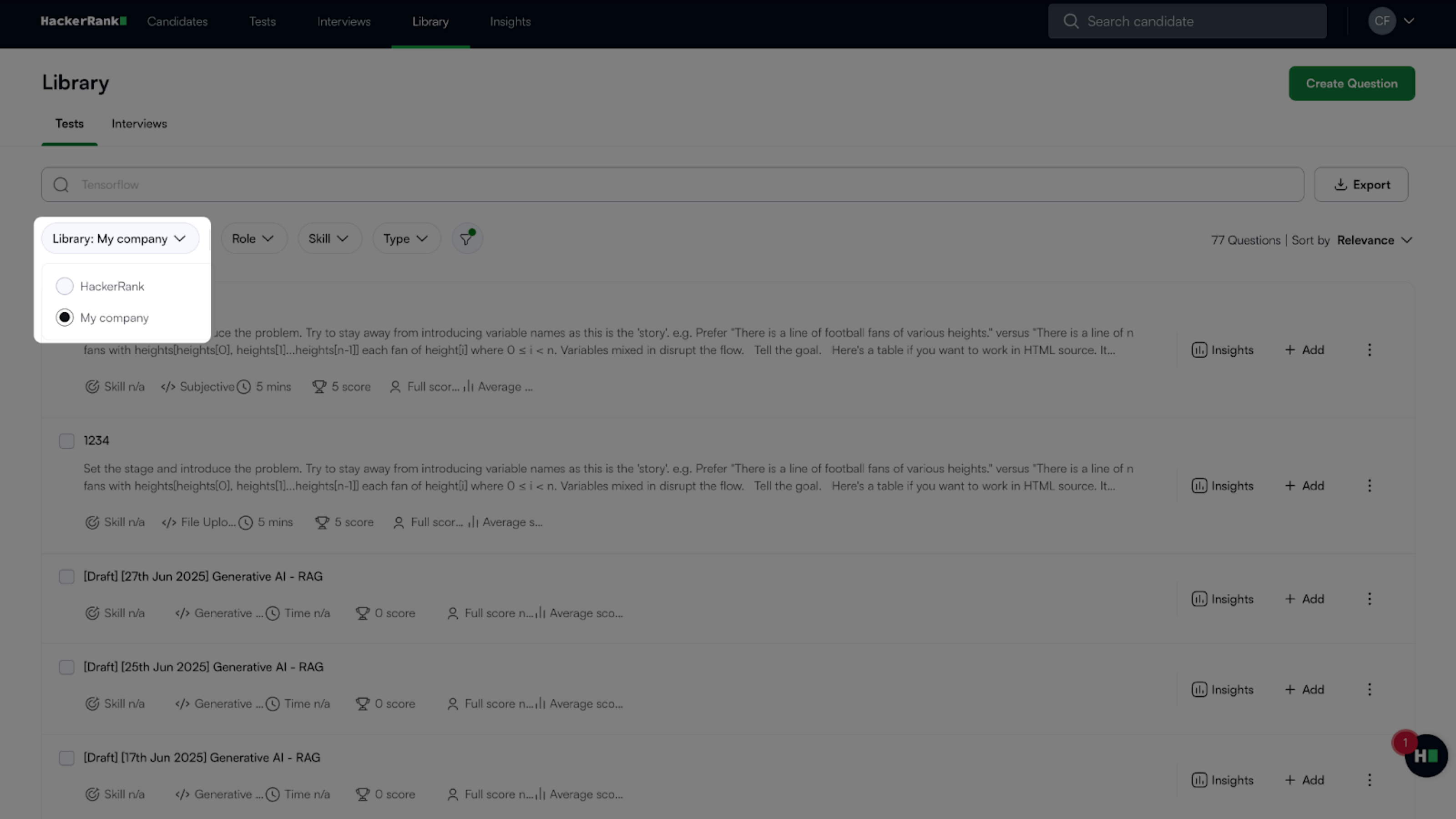1456x819 pixels.
Task: Click the Export button
Action: [1361, 185]
